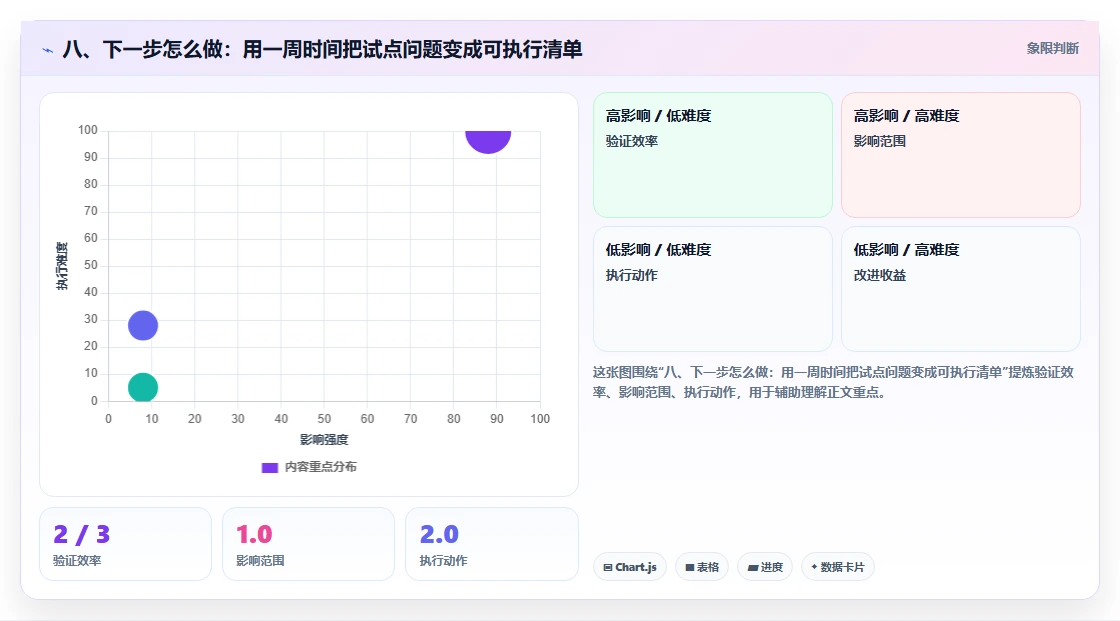
Task: Click the y-axis tick label 100
Action: (88, 130)
